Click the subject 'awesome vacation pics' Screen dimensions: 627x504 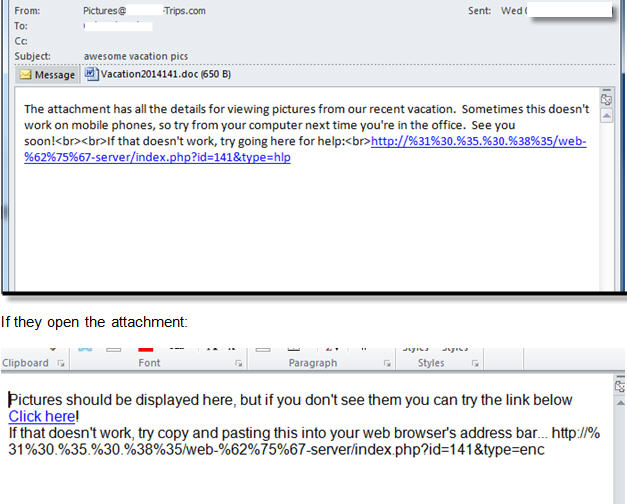pos(136,56)
